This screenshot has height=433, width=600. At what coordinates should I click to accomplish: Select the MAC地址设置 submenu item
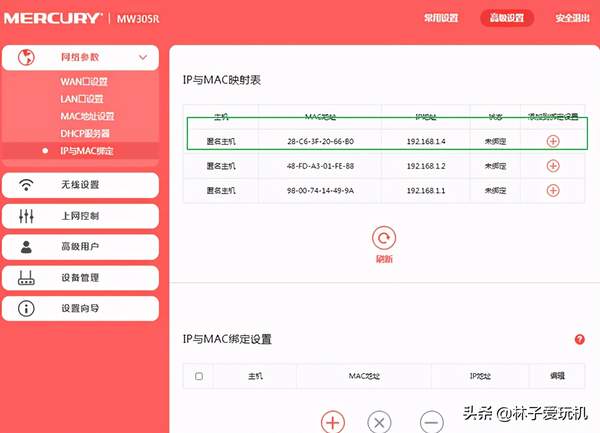point(87,116)
